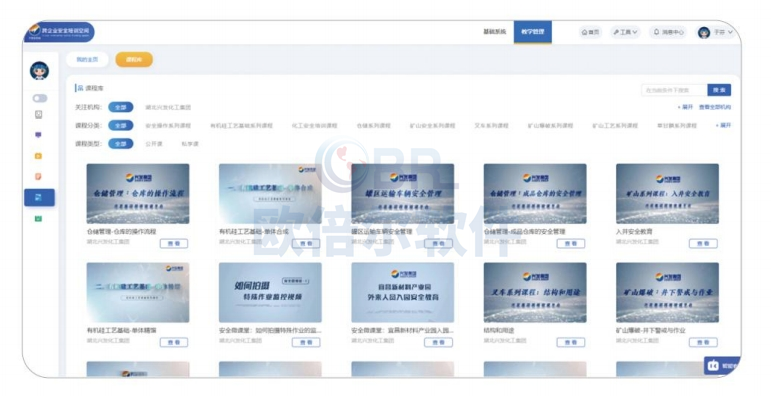Switch to the 教学管理 top menu
This screenshot has width=771, height=396.
coord(533,32)
